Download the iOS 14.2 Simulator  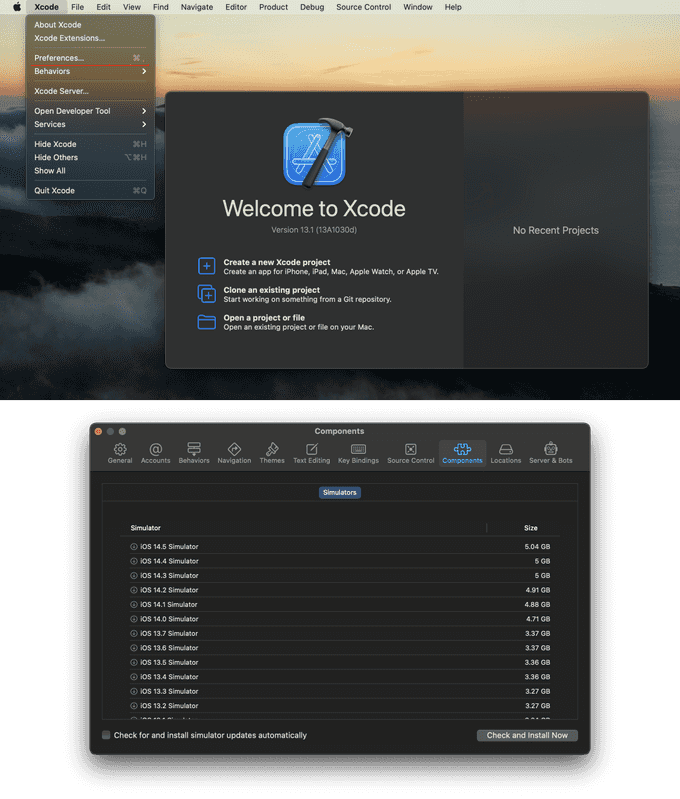pyautogui.click(x=134, y=590)
